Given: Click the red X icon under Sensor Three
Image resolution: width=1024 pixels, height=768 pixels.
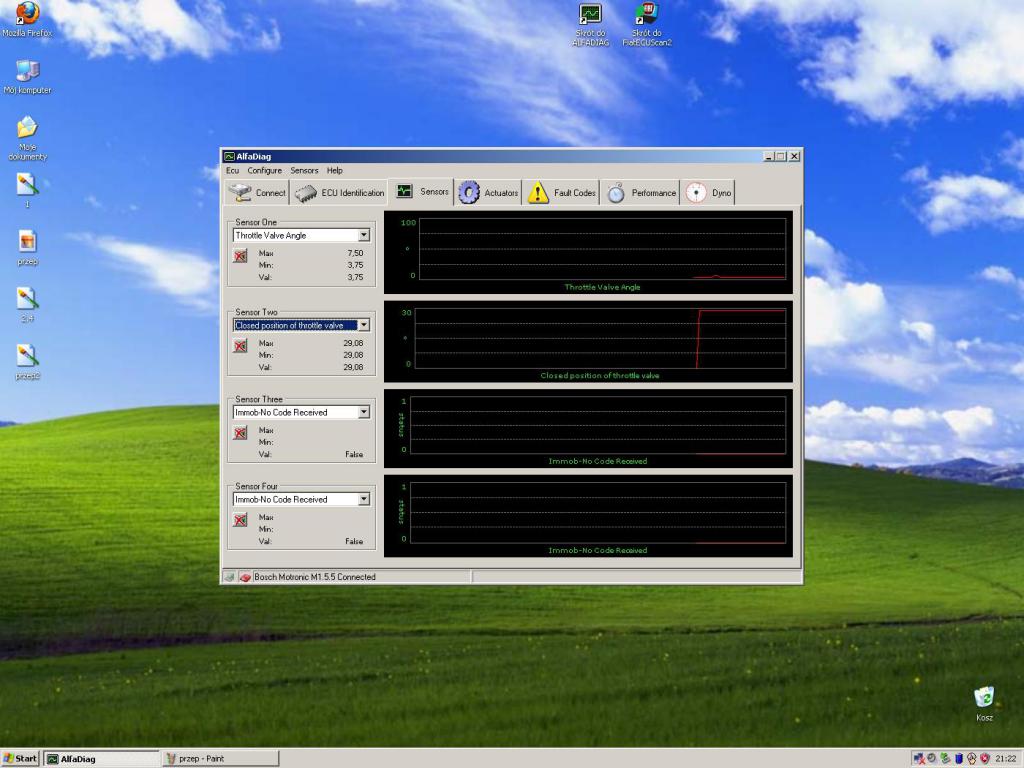Looking at the screenshot, I should pos(240,432).
